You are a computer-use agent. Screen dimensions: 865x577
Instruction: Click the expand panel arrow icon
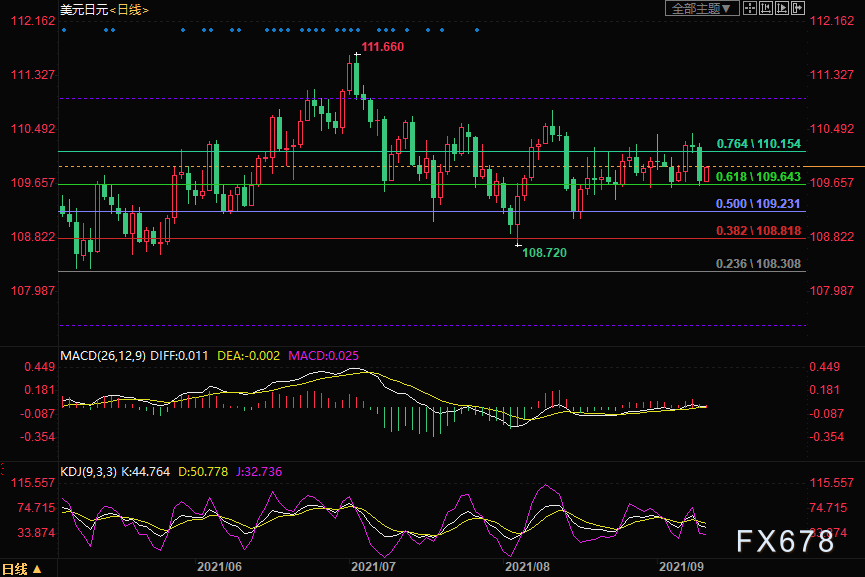coord(798,8)
